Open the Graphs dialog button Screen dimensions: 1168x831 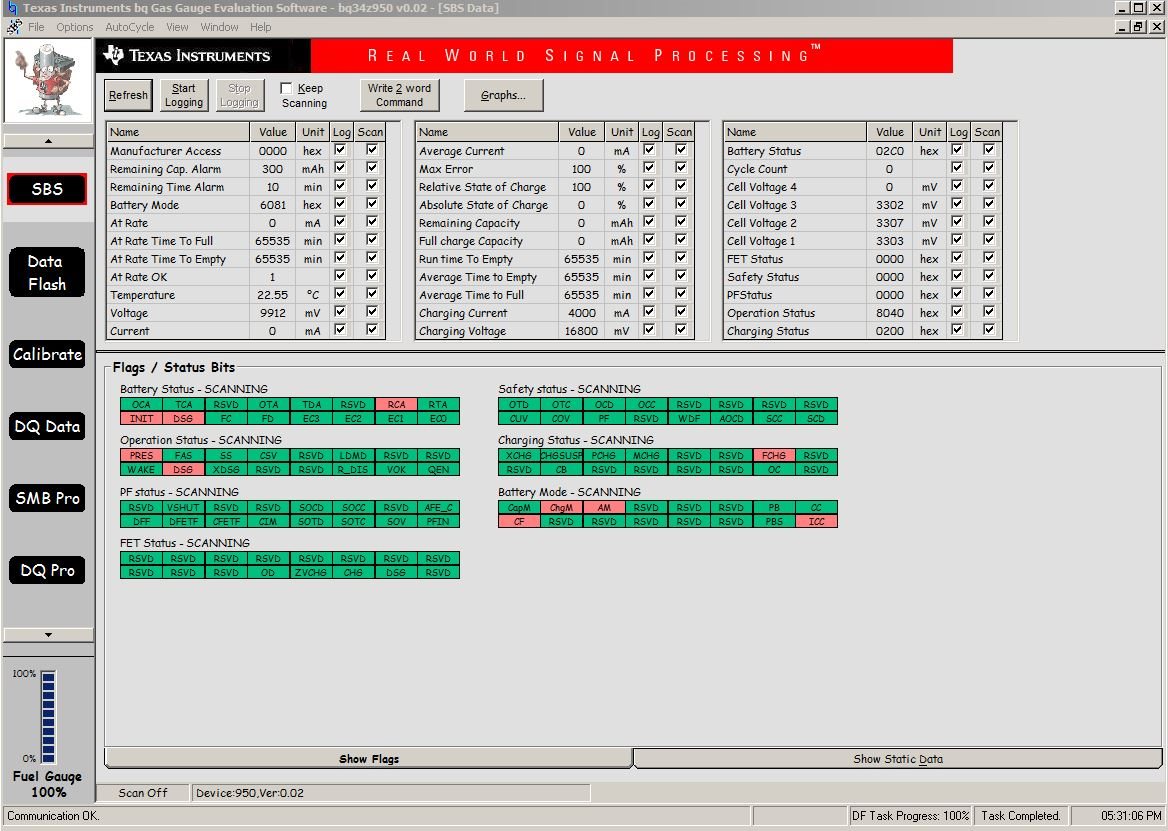click(503, 95)
